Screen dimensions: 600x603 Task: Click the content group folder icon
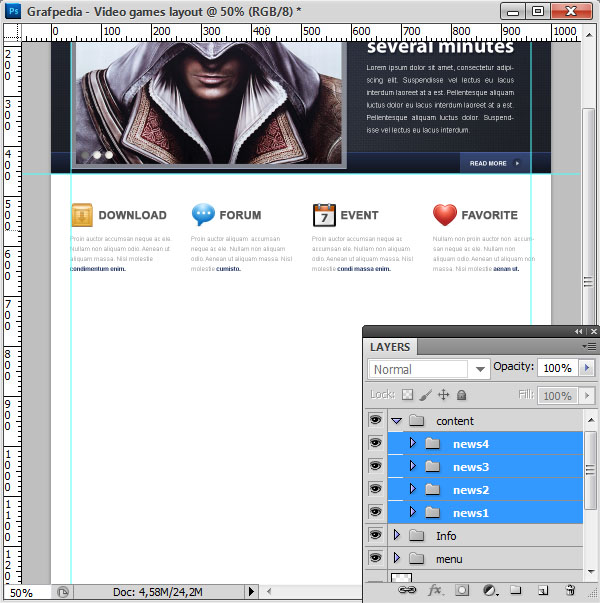click(x=417, y=421)
